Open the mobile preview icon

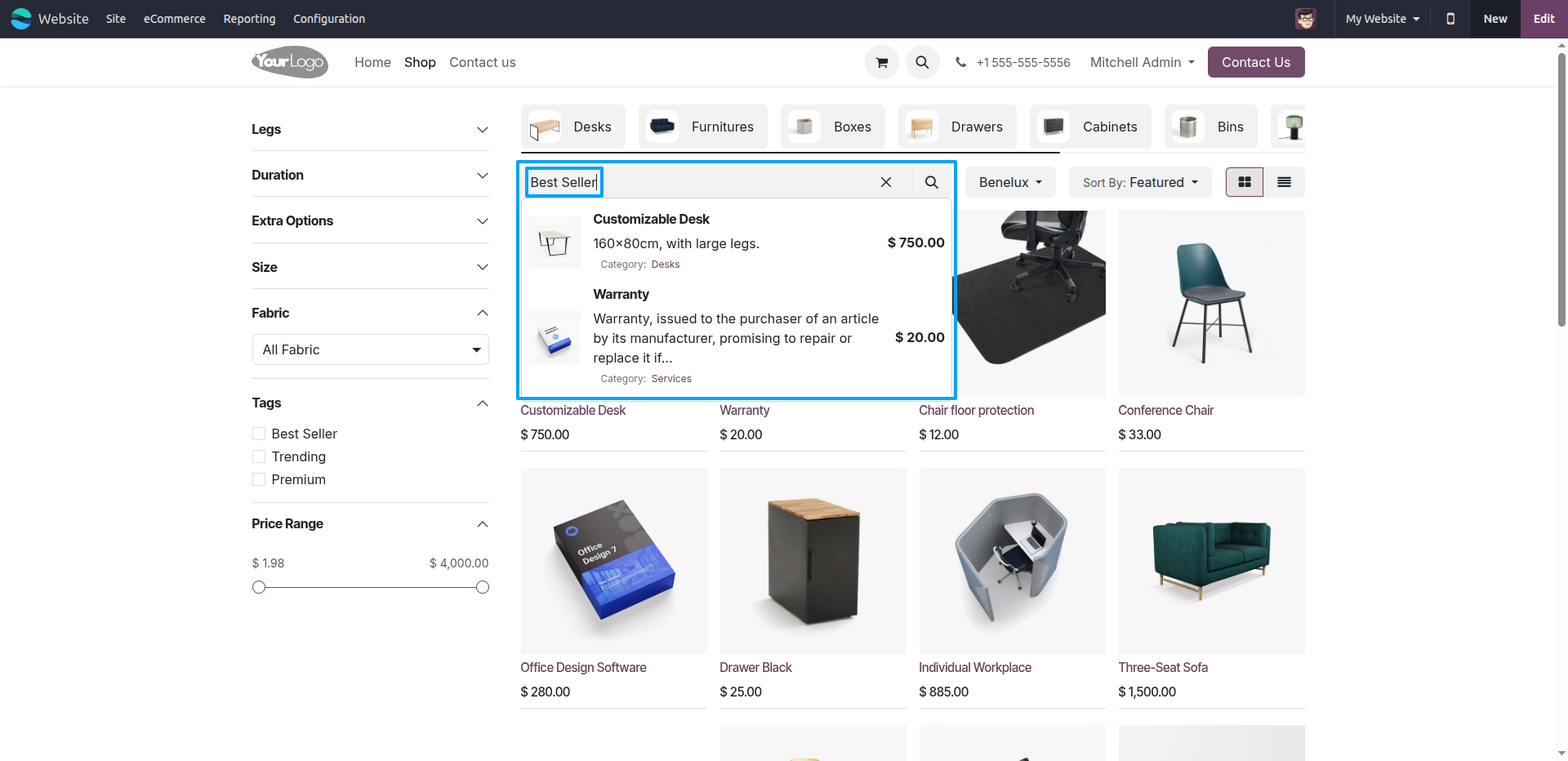pos(1450,19)
